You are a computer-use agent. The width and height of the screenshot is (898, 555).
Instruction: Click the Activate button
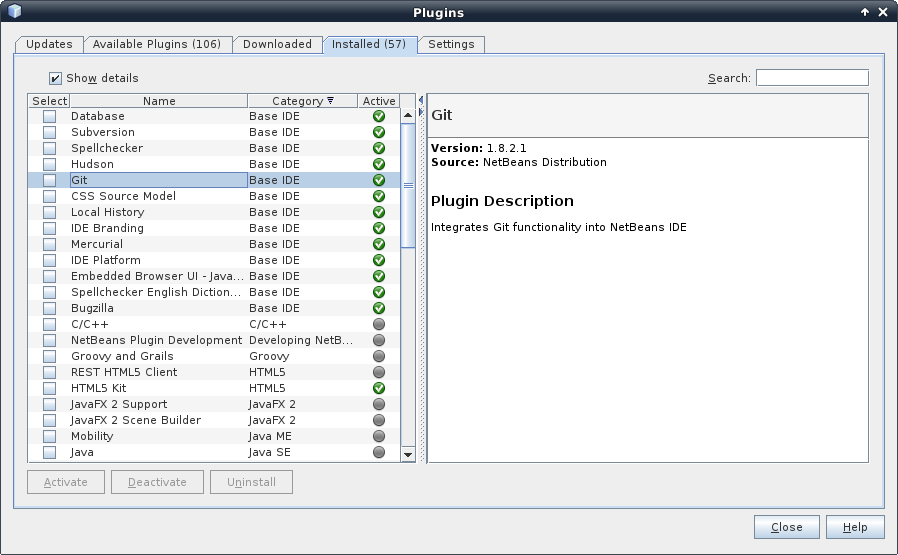tap(66, 482)
